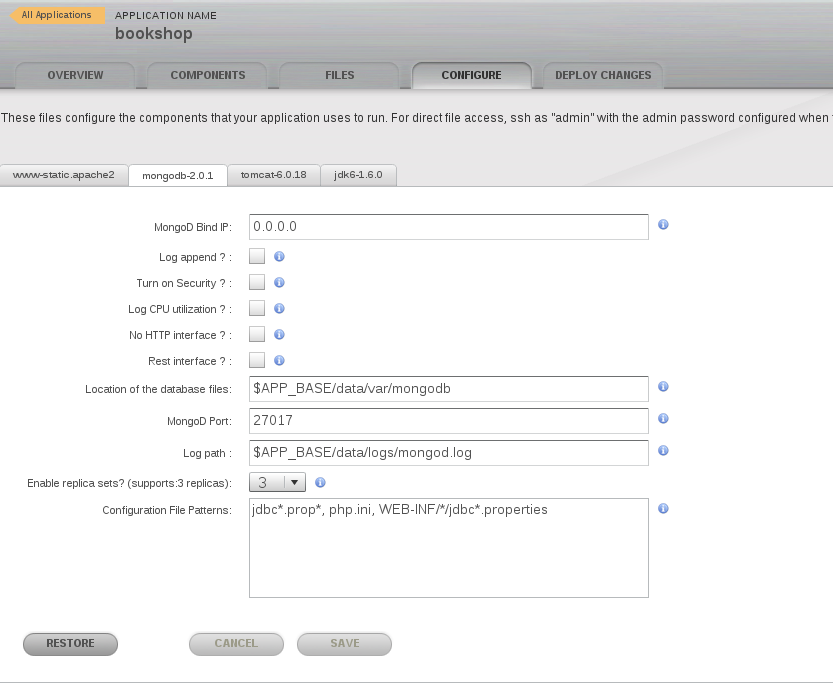Expand the Enable replica sets dropdown
Image resolution: width=833 pixels, height=683 pixels.
(277, 482)
